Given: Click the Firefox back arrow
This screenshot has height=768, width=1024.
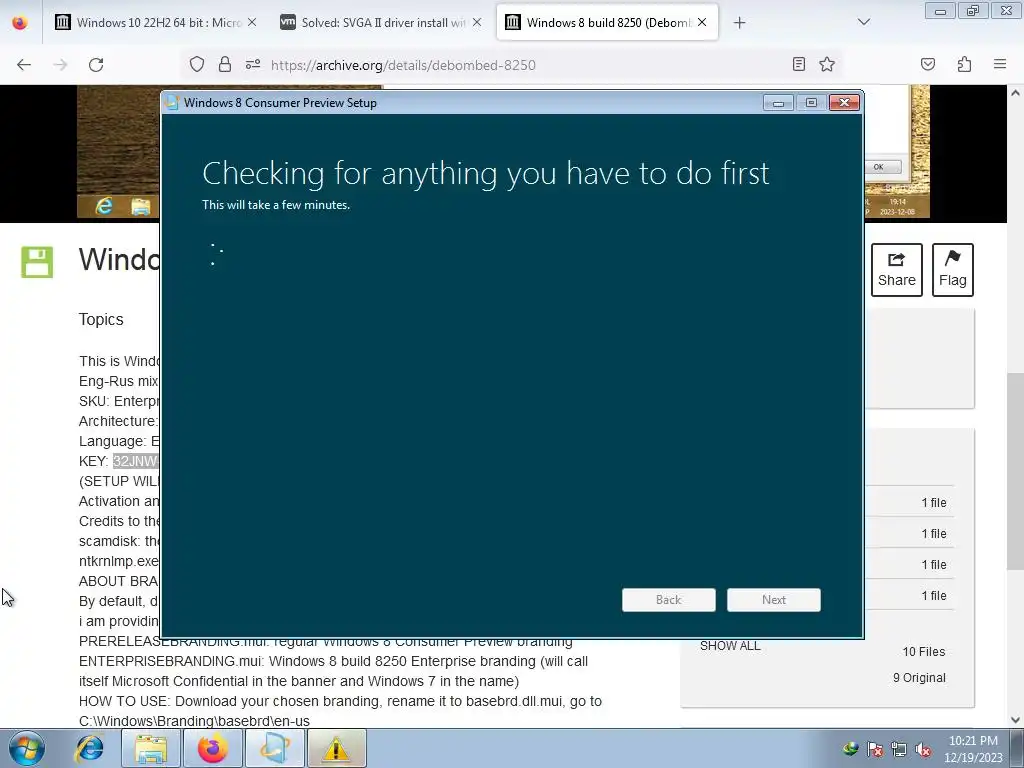Looking at the screenshot, I should [x=24, y=65].
